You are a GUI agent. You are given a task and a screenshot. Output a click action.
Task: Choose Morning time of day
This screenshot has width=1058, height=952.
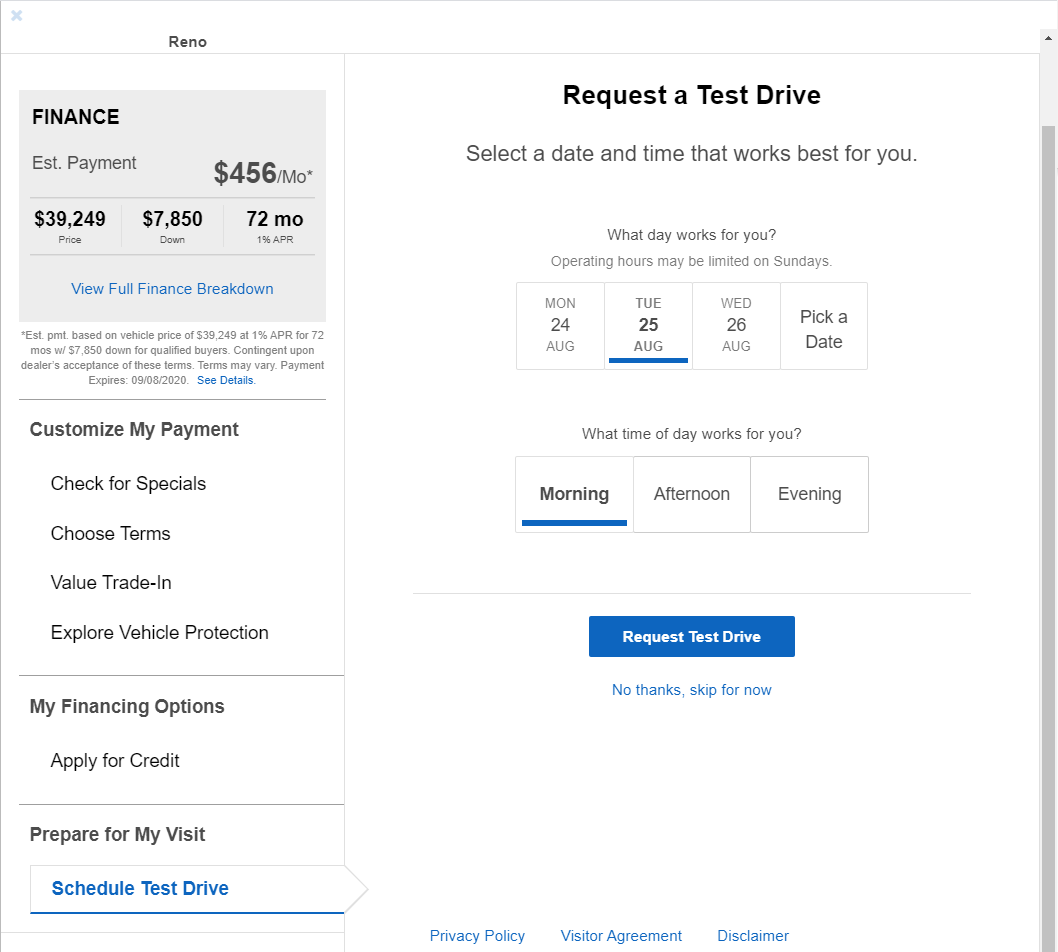574,495
